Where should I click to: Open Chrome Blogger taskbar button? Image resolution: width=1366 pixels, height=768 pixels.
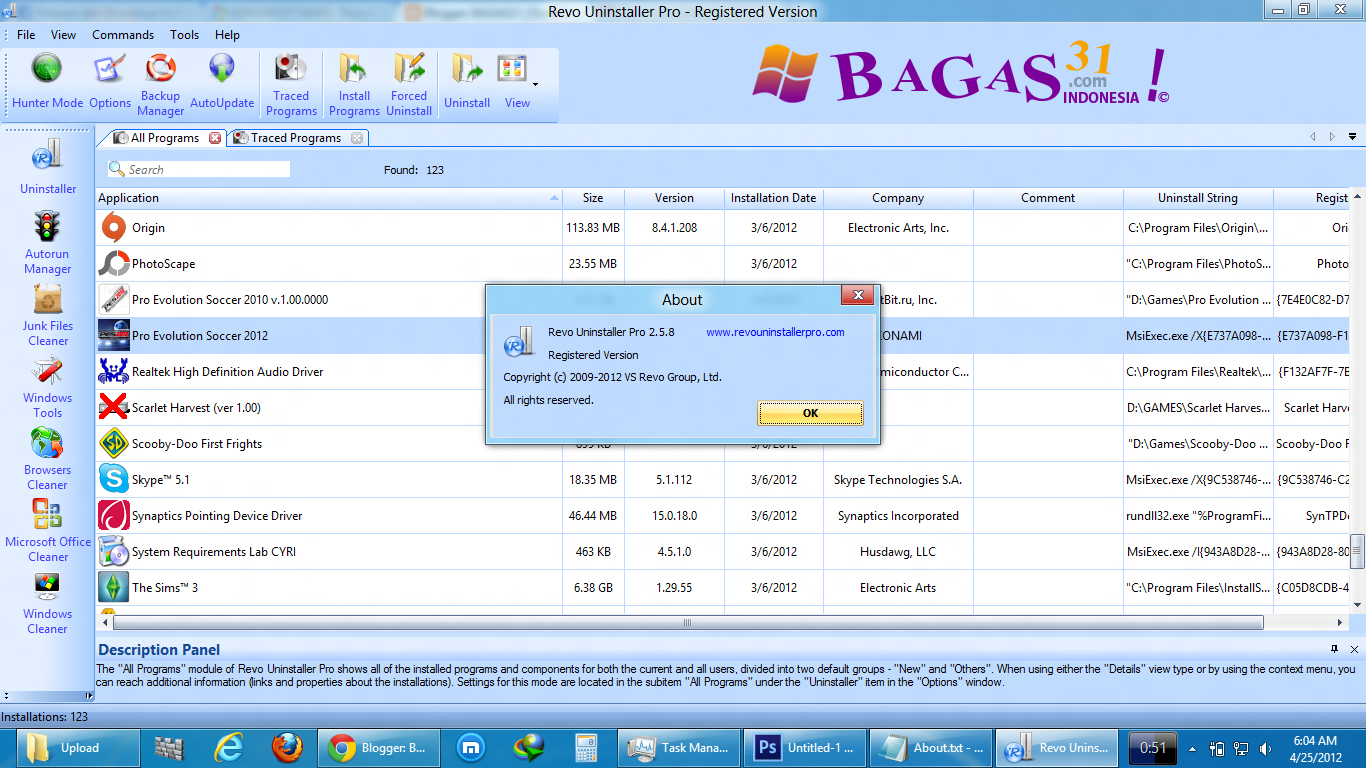379,748
